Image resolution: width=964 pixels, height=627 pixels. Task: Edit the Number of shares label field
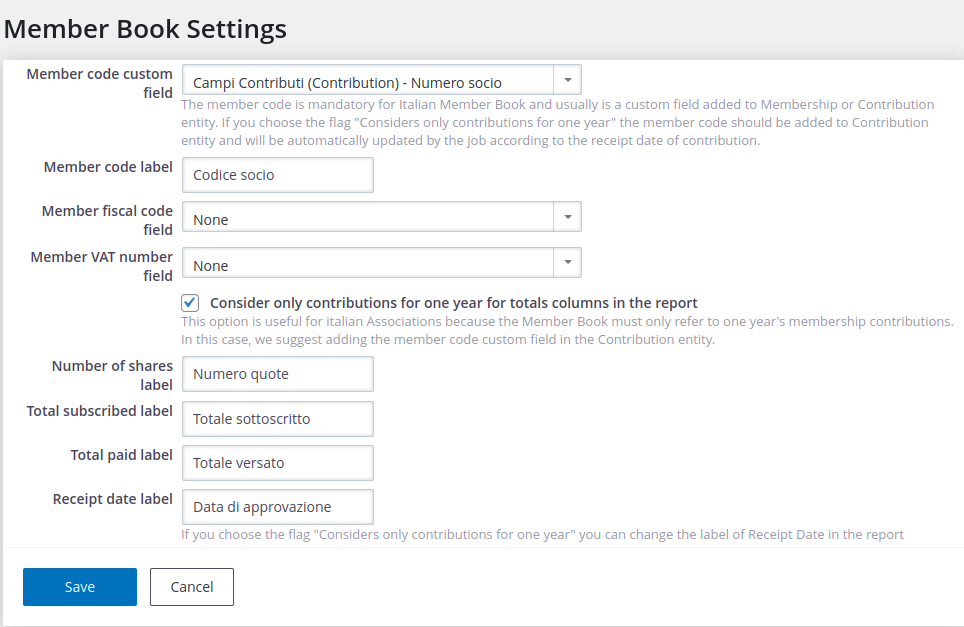(x=278, y=374)
